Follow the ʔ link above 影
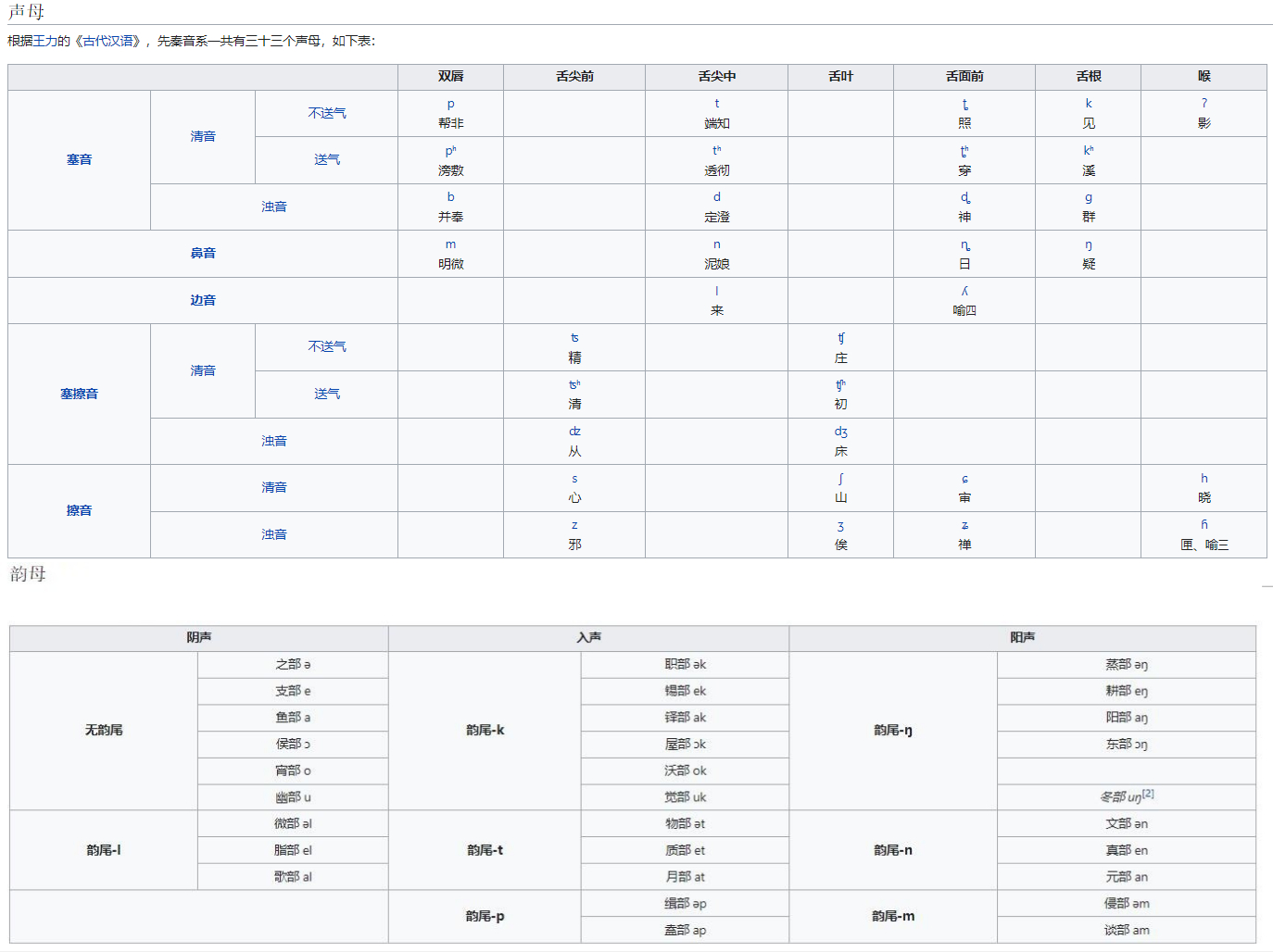The height and width of the screenshot is (952, 1273). coord(1204,104)
